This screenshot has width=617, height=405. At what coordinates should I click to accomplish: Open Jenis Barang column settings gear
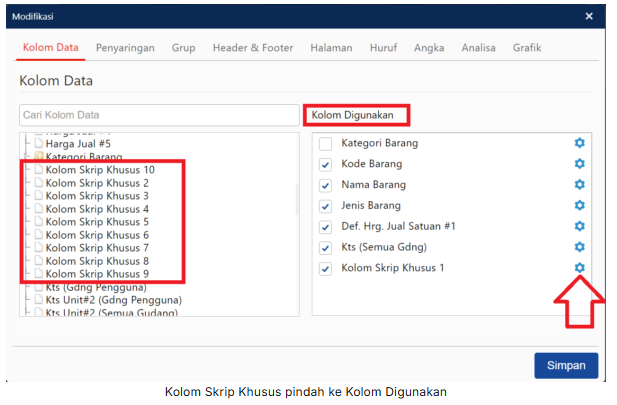(579, 206)
